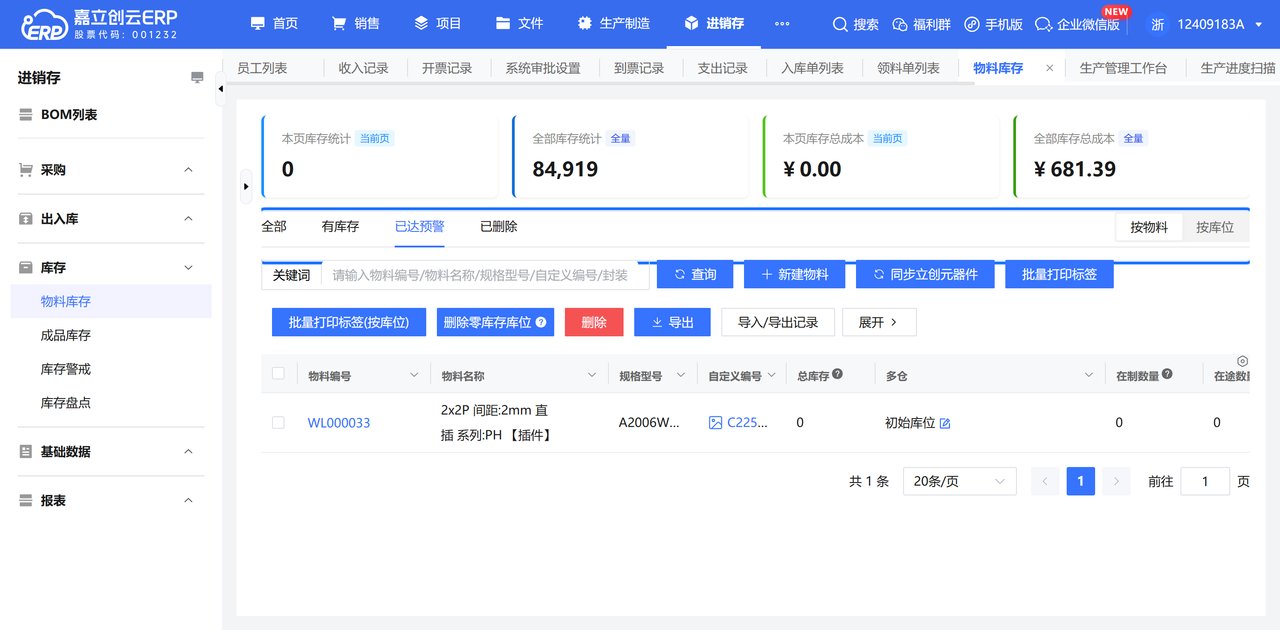Click the 前往 page number input
The image size is (1280, 630).
pos(1205,481)
